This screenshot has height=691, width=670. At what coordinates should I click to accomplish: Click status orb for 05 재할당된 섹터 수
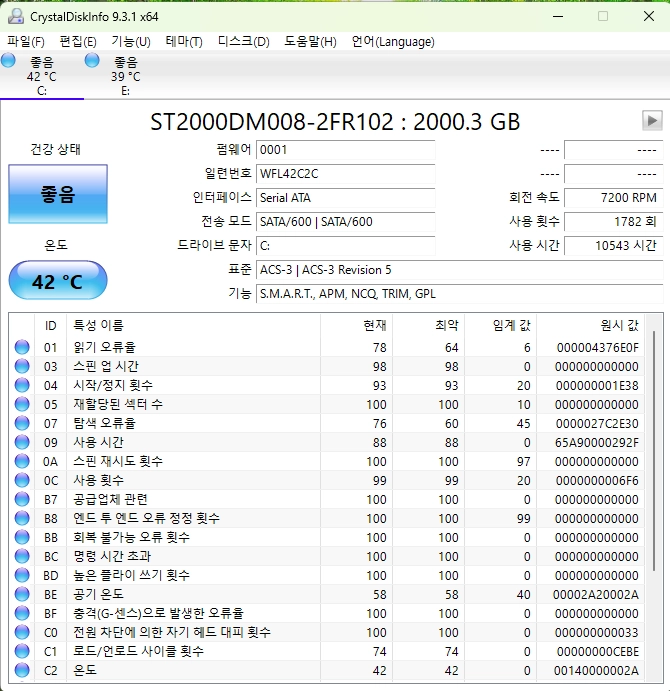click(x=22, y=404)
